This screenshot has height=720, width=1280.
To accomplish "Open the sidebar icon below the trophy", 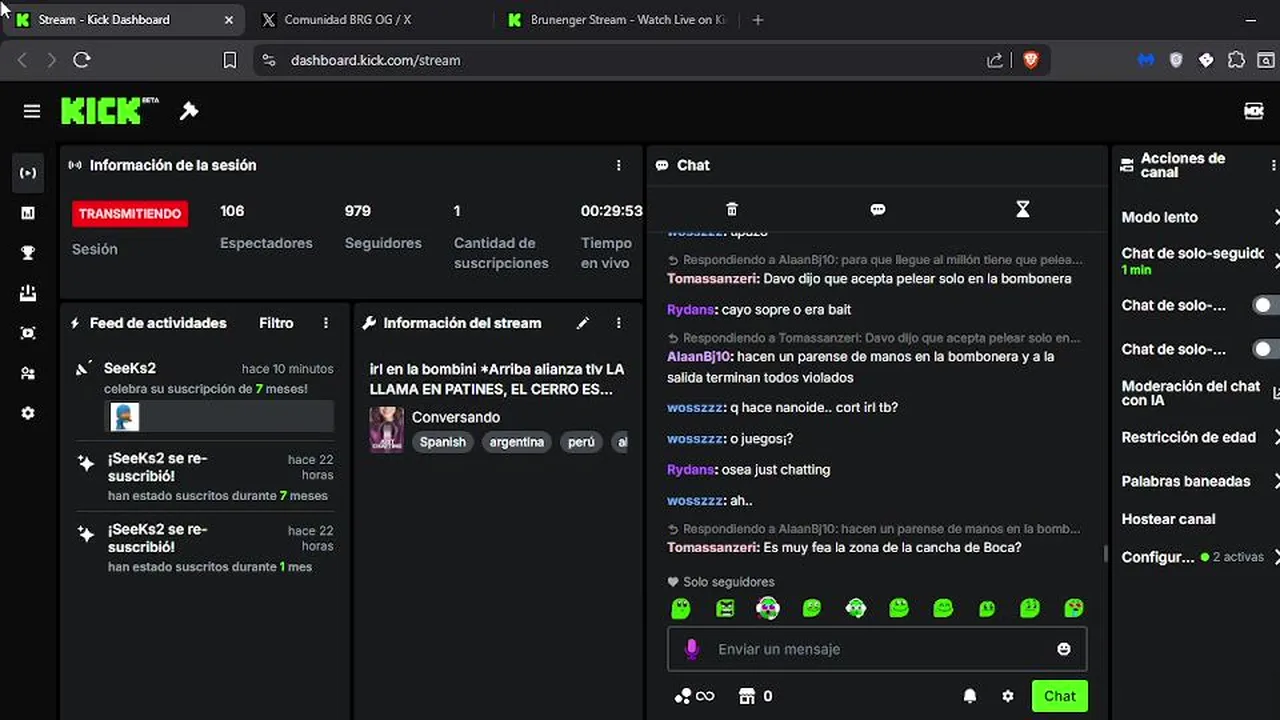I will coord(28,293).
